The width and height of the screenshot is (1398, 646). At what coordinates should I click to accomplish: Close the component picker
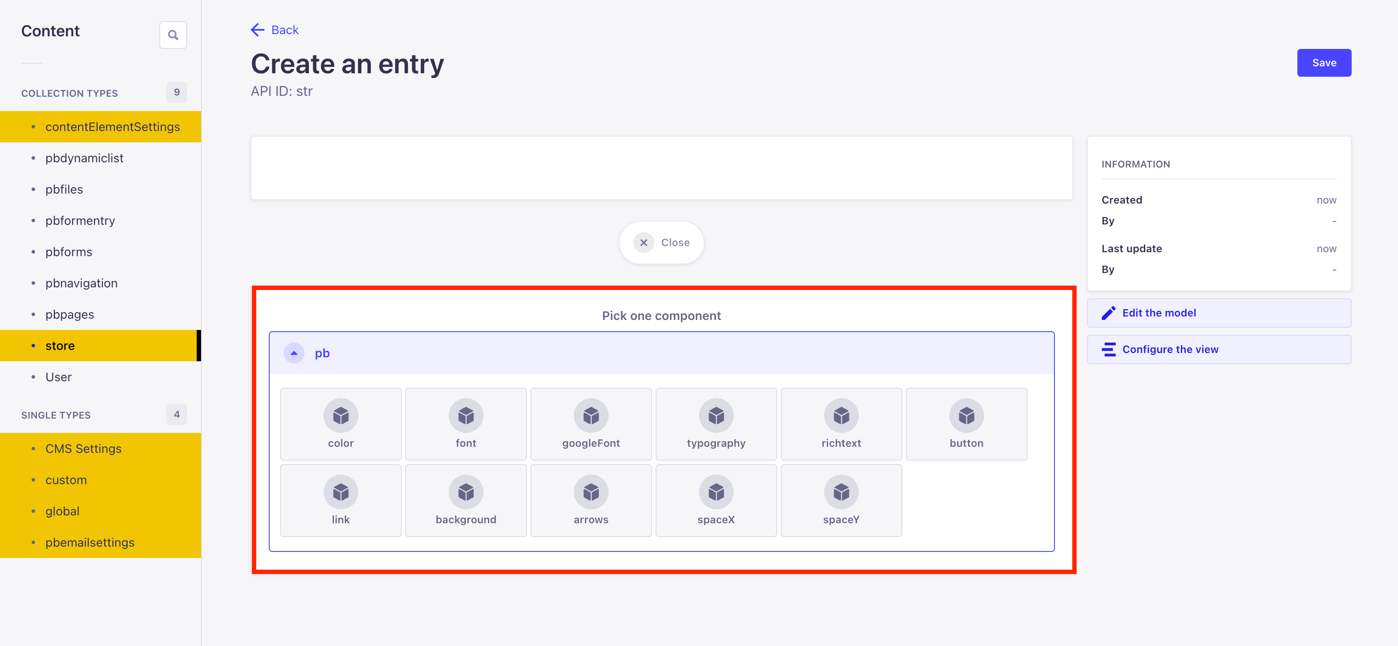point(661,242)
